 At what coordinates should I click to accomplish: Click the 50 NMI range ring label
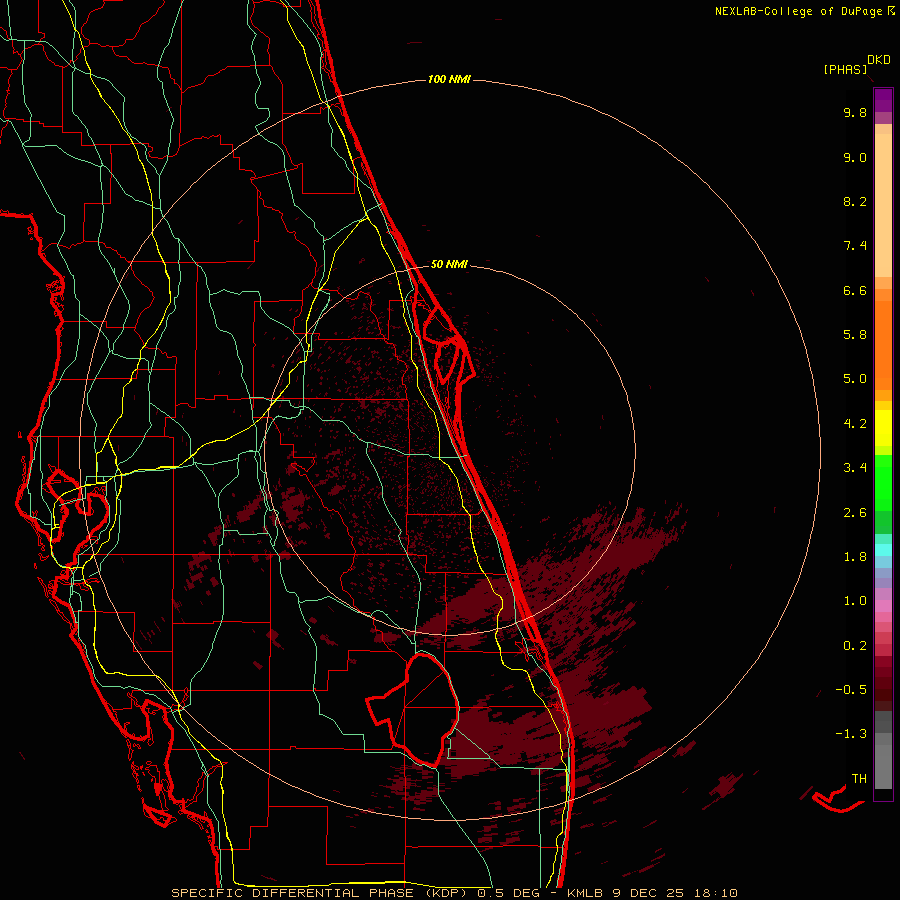click(449, 264)
